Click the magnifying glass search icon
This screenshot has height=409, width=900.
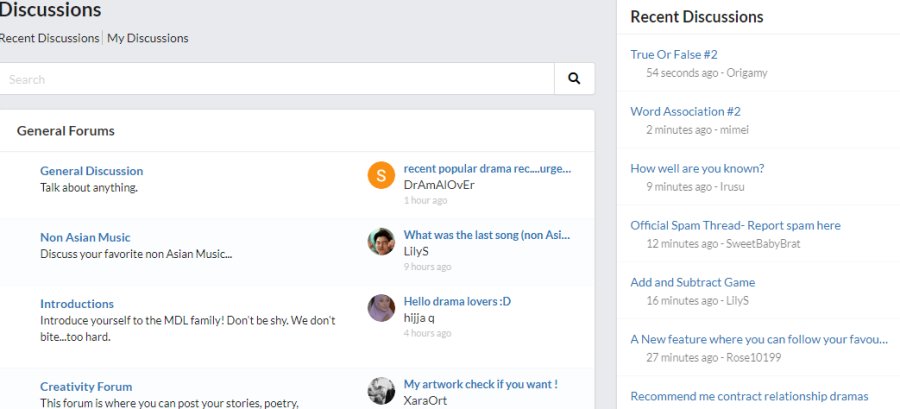pos(574,79)
